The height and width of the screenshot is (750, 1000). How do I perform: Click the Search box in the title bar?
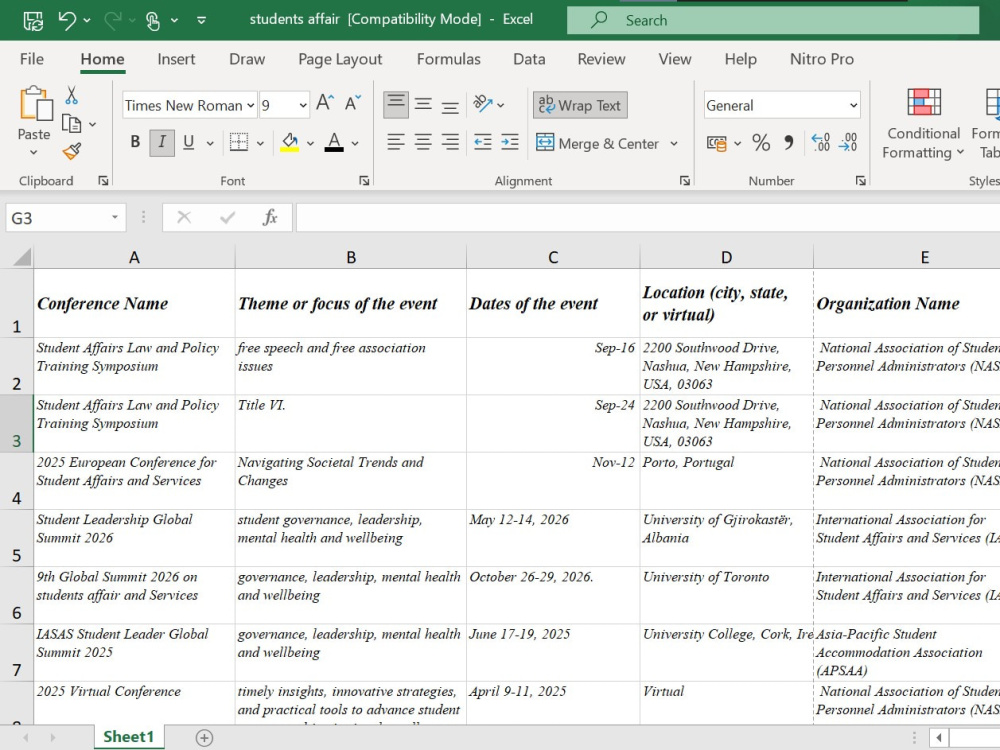(773, 20)
